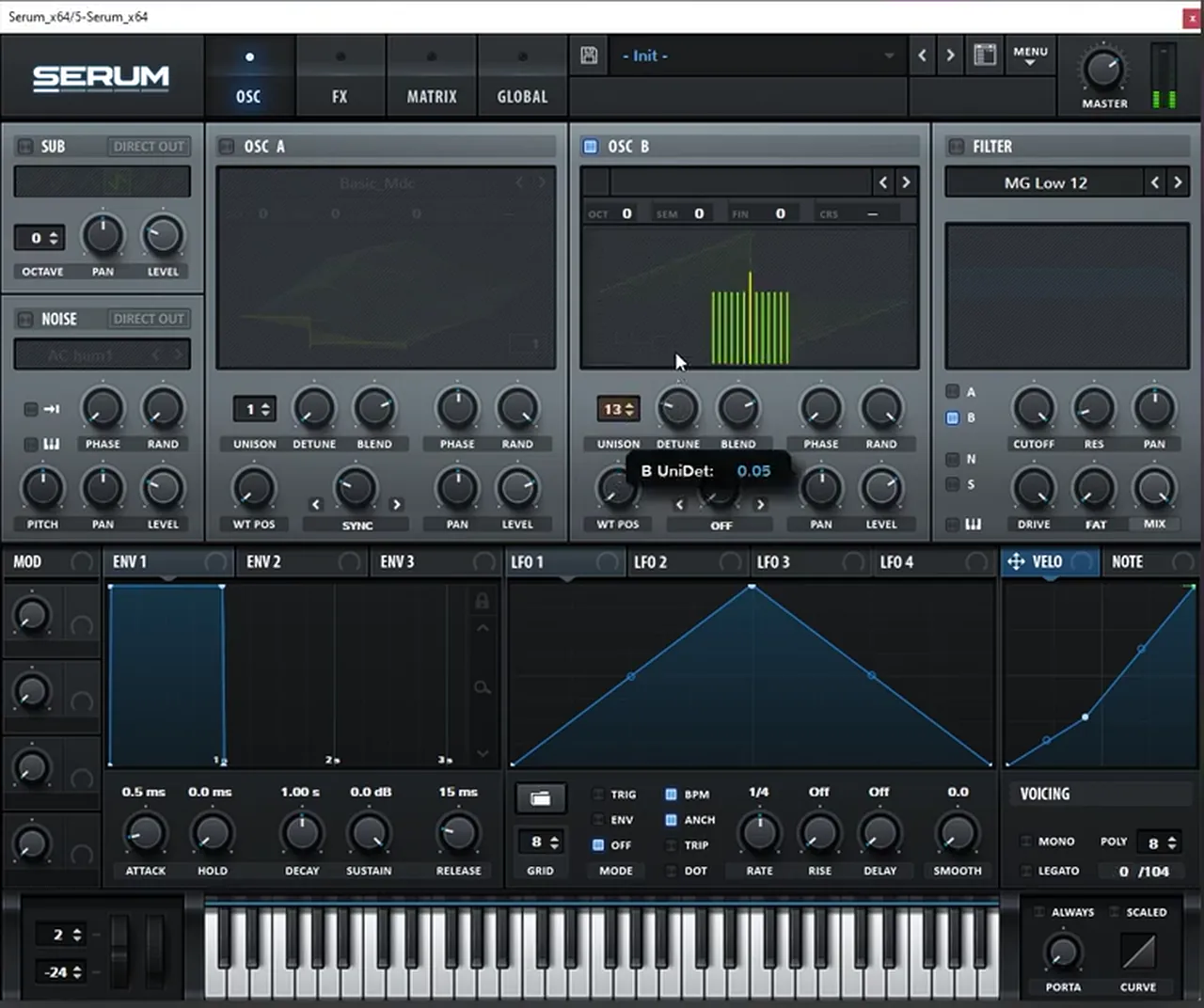Screen dimensions: 1204x1008
Task: Select the VELO drag-assign cross icon
Action: coord(1016,561)
